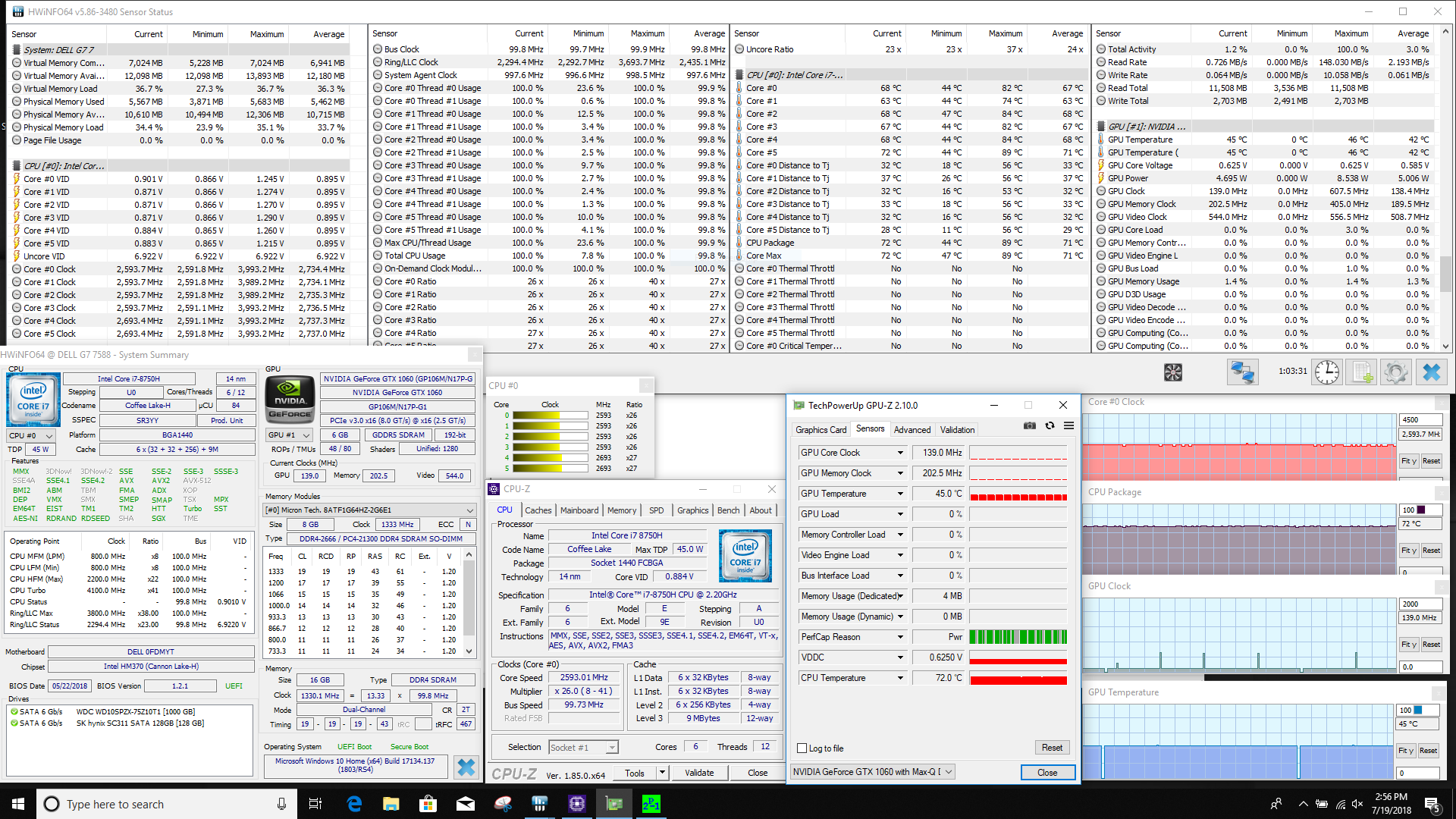Open the GPU Core Clock sensor dropdown
Viewport: 1456px width, 819px height.
[900, 453]
